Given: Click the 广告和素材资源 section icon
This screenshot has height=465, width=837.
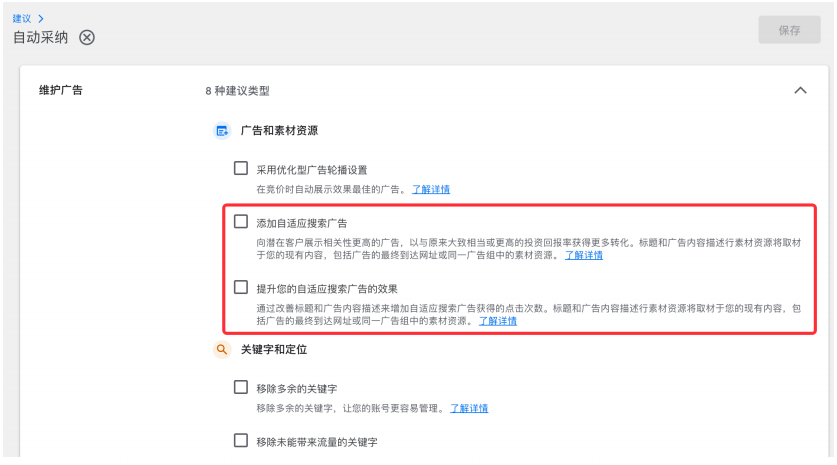Looking at the screenshot, I should tap(222, 131).
